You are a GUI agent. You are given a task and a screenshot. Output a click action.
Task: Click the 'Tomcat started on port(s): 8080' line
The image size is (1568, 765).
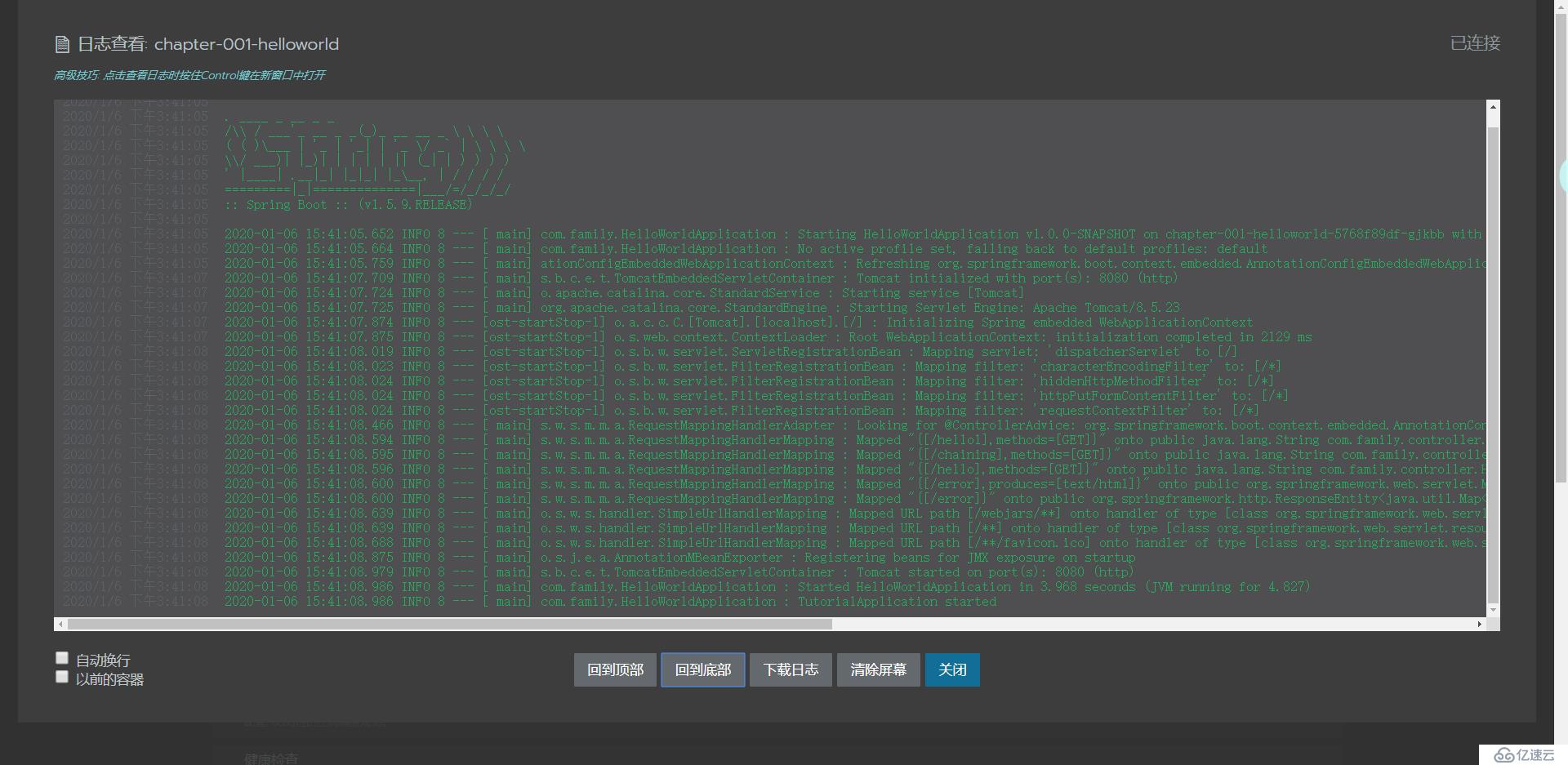point(679,572)
